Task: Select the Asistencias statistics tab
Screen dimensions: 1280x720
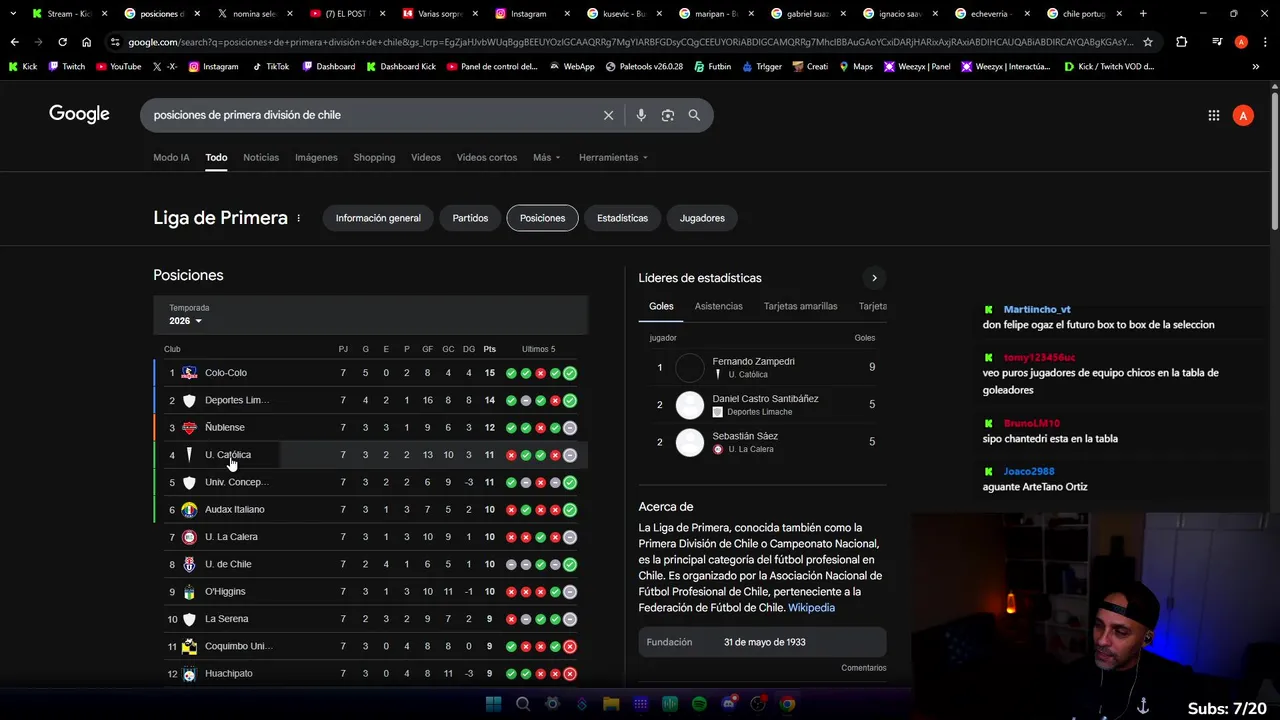Action: point(719,306)
